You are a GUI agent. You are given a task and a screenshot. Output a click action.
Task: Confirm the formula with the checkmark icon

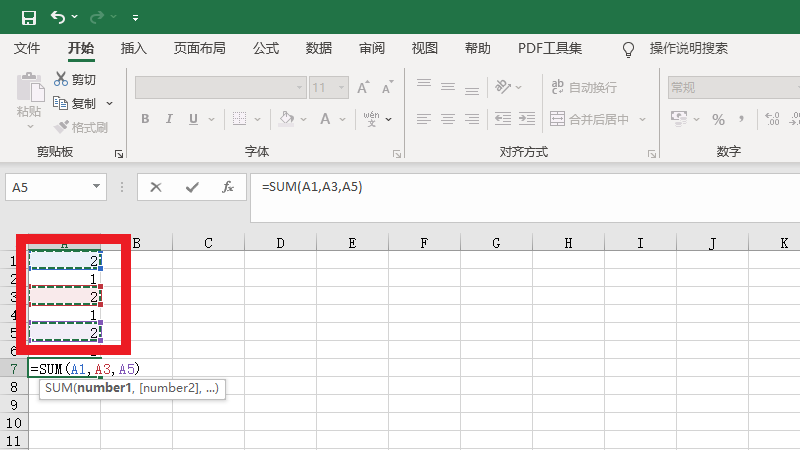point(192,186)
